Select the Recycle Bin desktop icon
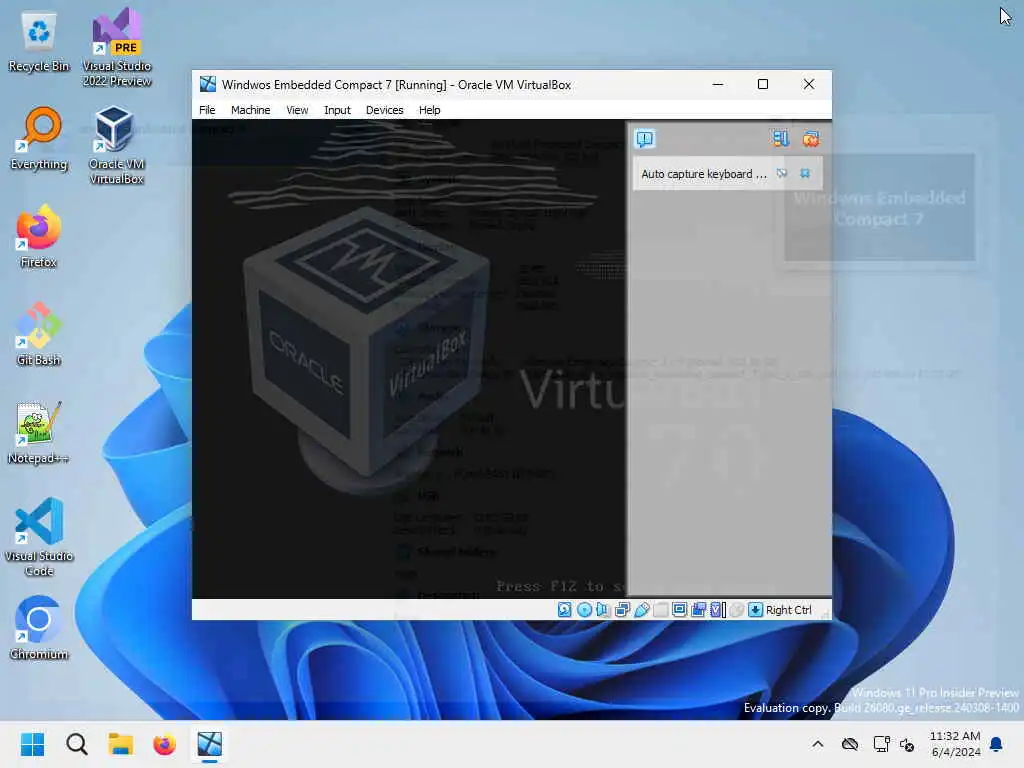The width and height of the screenshot is (1024, 768). coord(39,42)
